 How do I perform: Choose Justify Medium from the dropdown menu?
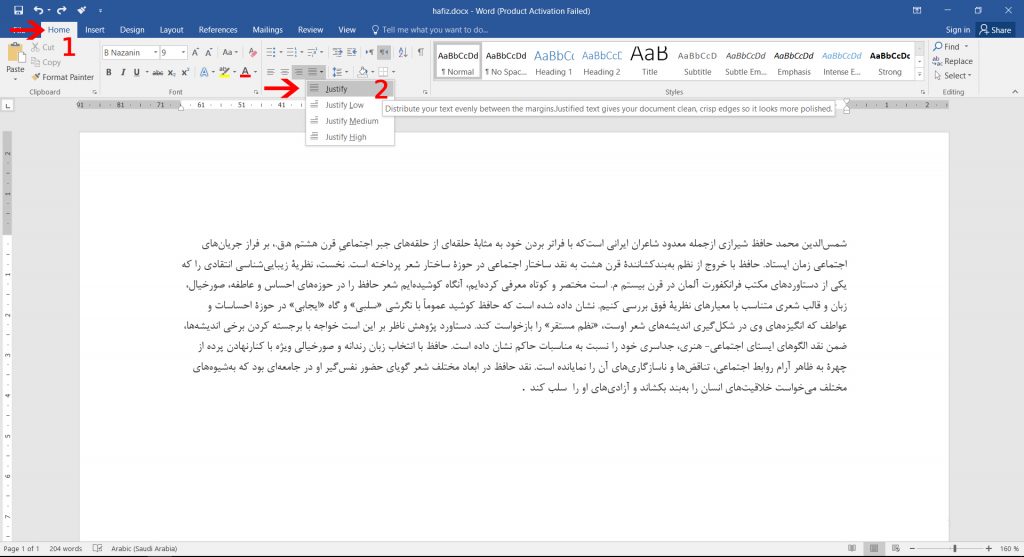350,121
